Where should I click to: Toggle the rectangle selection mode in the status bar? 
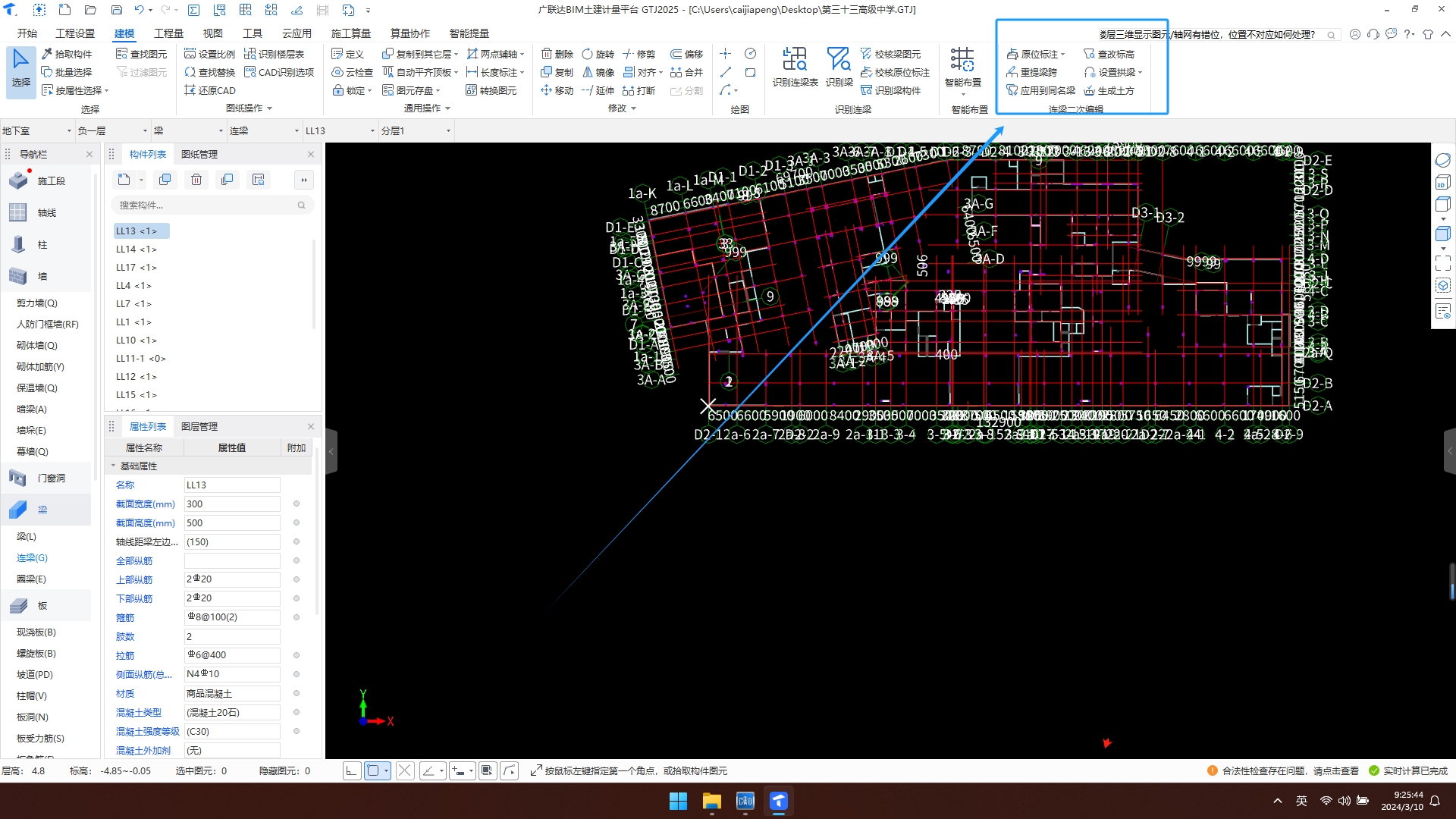pyautogui.click(x=373, y=770)
